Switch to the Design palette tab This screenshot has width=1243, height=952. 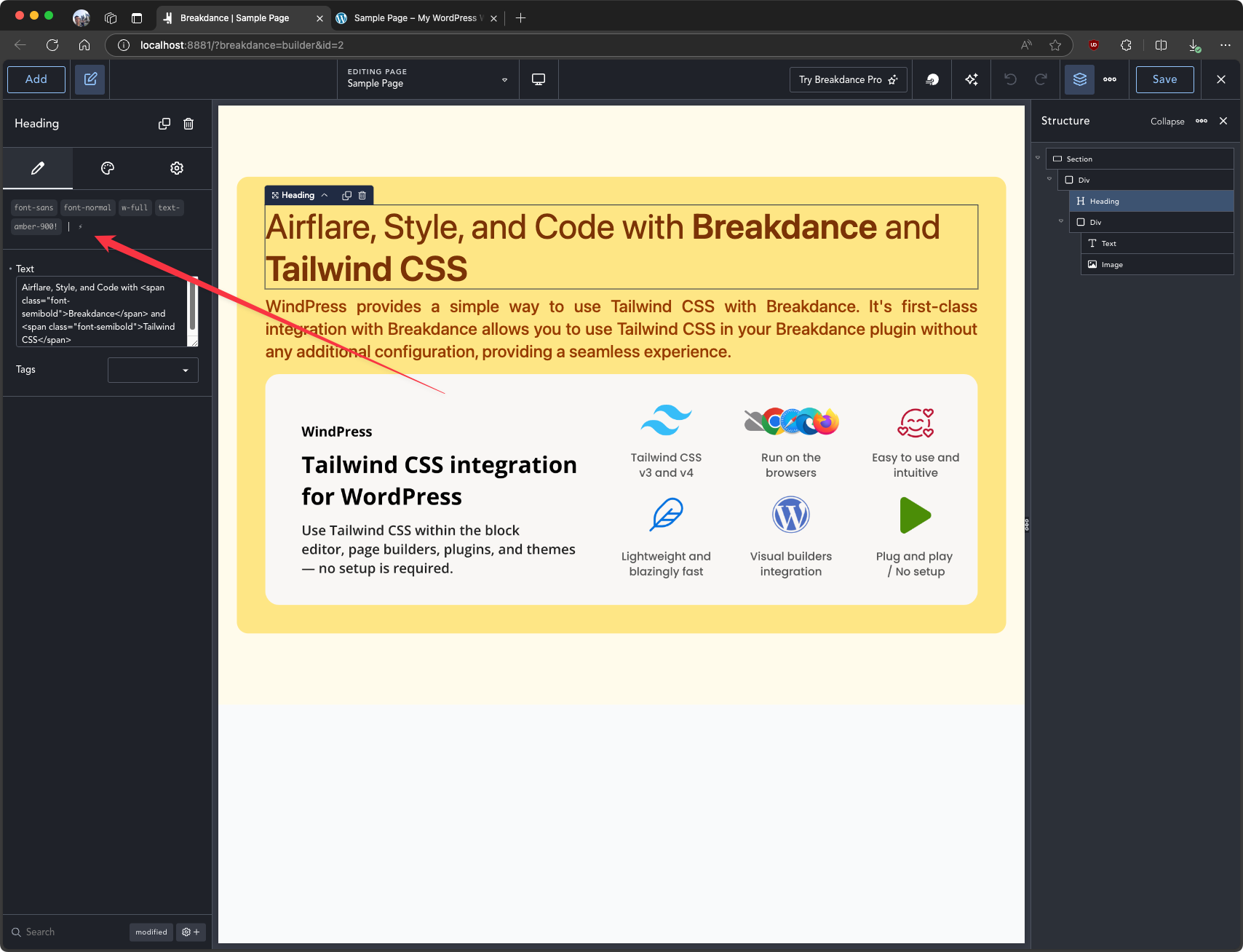pos(108,168)
